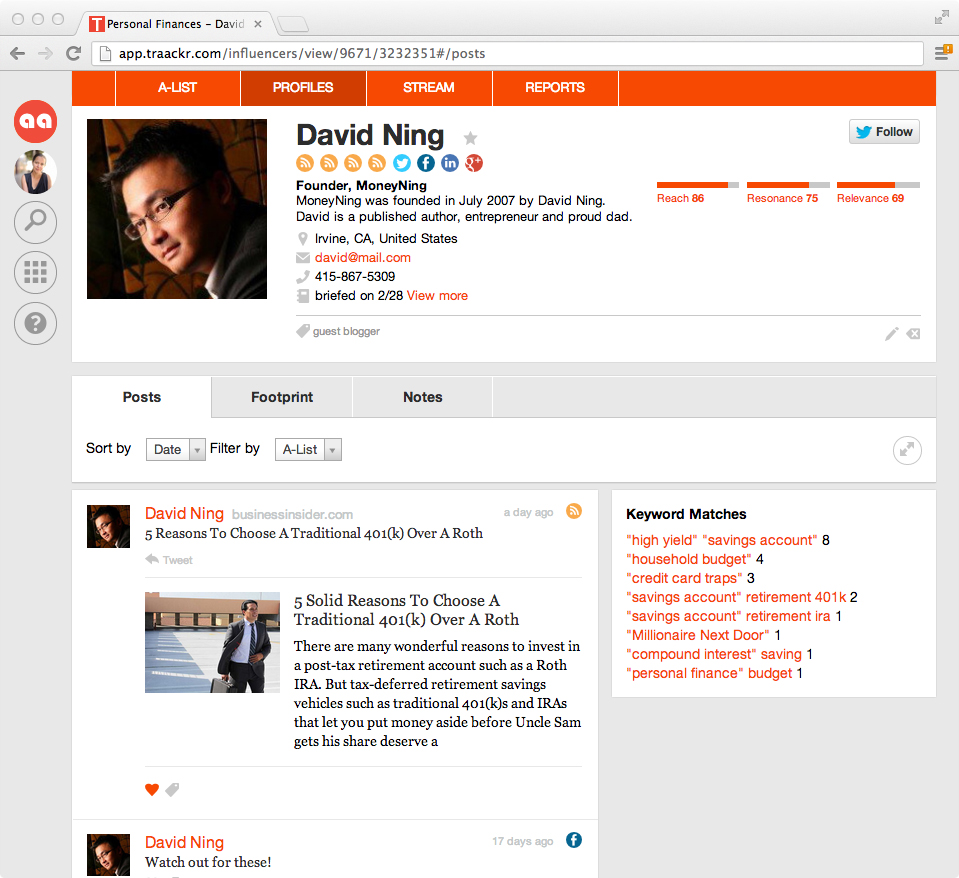The height and width of the screenshot is (878, 959).
Task: Click first post's small author avatar
Action: (x=108, y=526)
